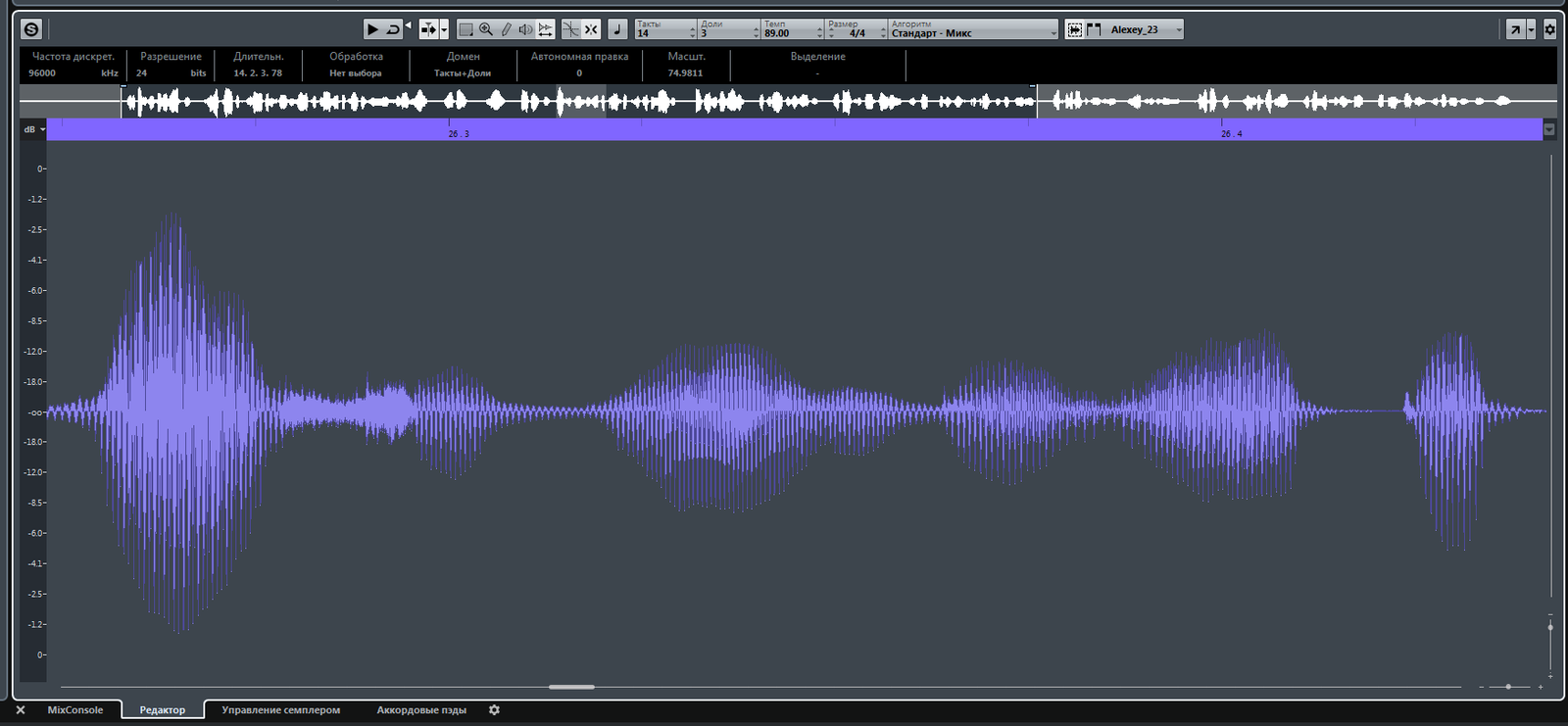Open lower zone setup gear
1568x726 pixels.
494,710
